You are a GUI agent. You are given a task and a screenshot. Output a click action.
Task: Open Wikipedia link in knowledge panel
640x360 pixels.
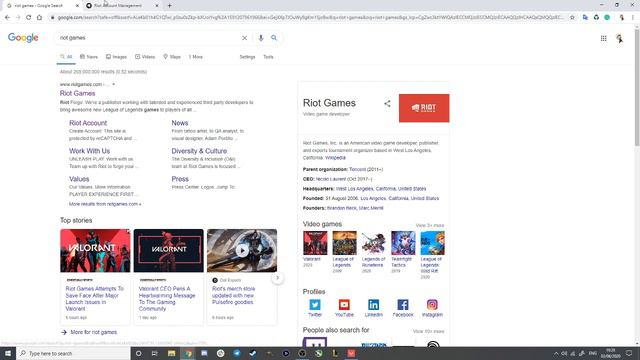[x=335, y=158]
